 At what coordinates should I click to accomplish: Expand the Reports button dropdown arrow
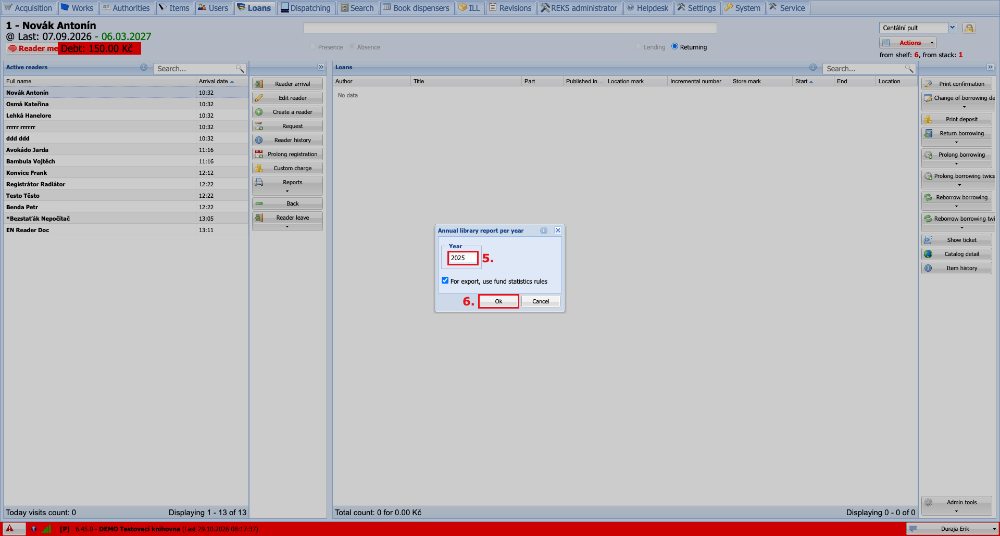pyautogui.click(x=287, y=191)
